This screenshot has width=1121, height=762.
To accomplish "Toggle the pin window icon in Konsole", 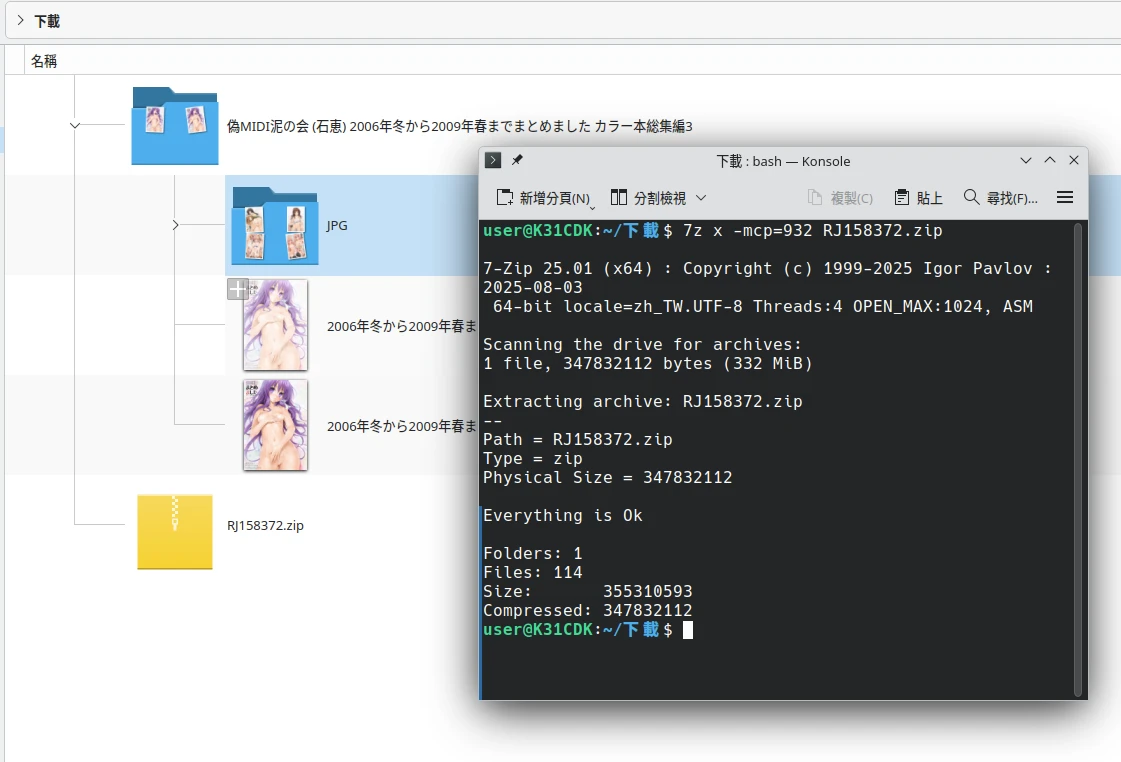I will [517, 160].
